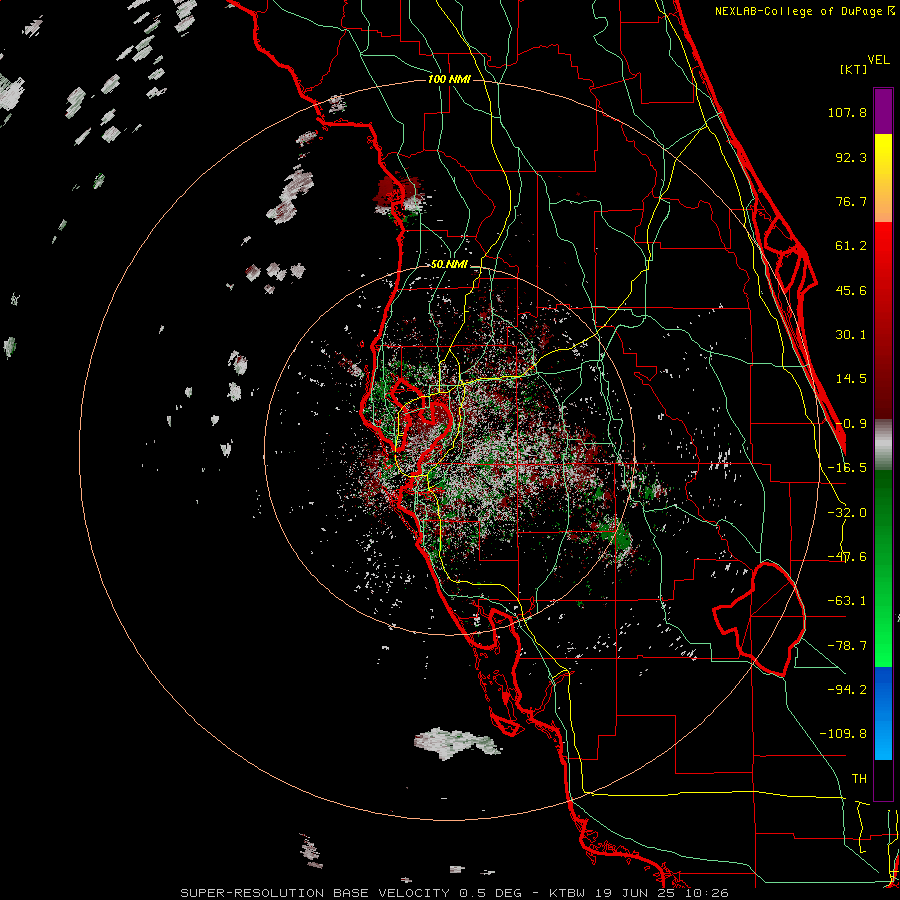Click the 14.5 velocity scale value

tap(851, 379)
